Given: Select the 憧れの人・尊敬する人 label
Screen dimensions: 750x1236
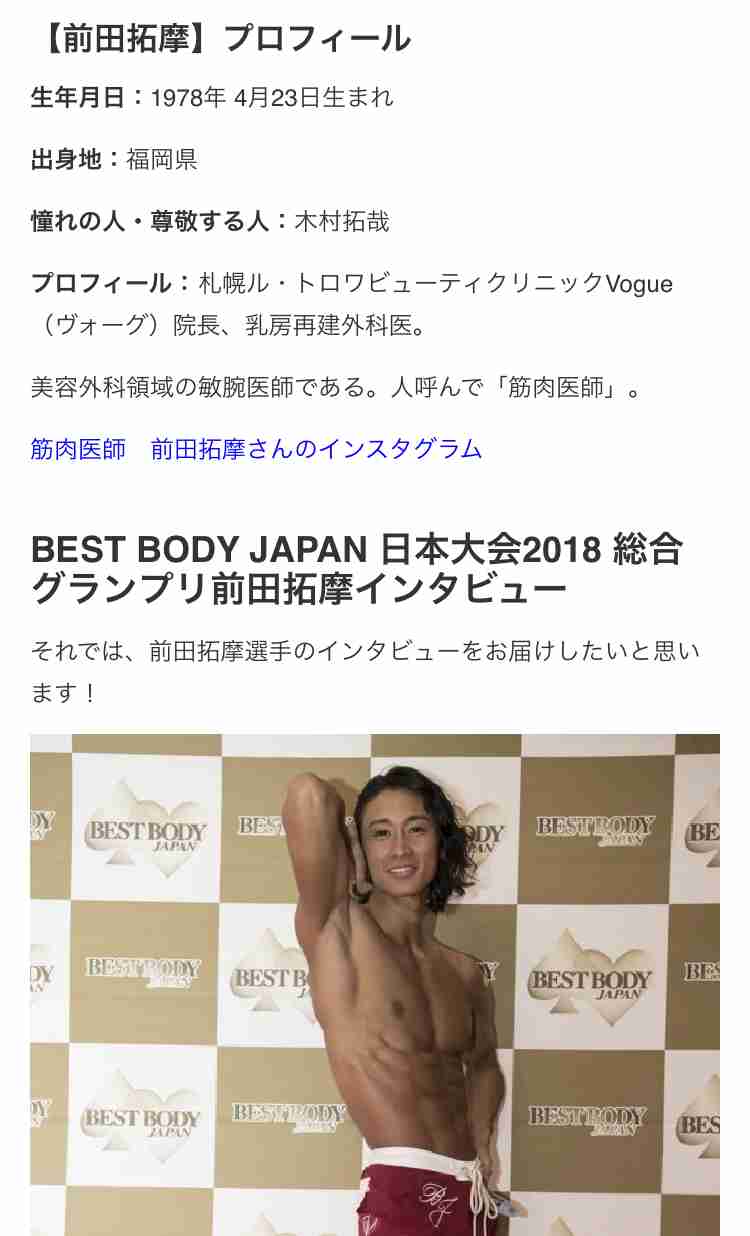Looking at the screenshot, I should (150, 221).
